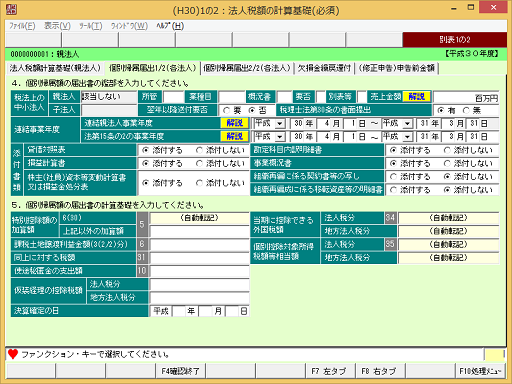Click the application icon in the title bar
512x384 pixels.
click(x=11, y=9)
